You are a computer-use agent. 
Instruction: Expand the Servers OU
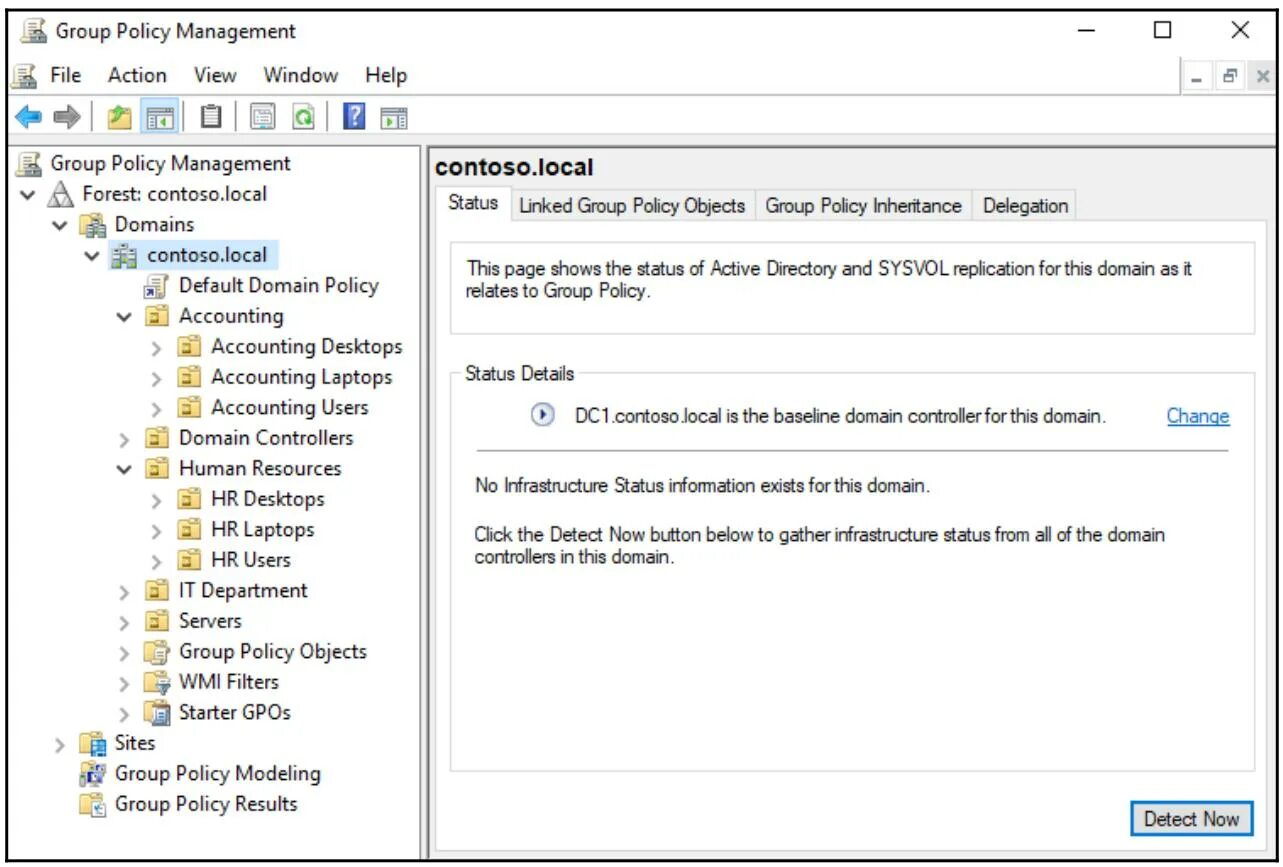point(125,622)
